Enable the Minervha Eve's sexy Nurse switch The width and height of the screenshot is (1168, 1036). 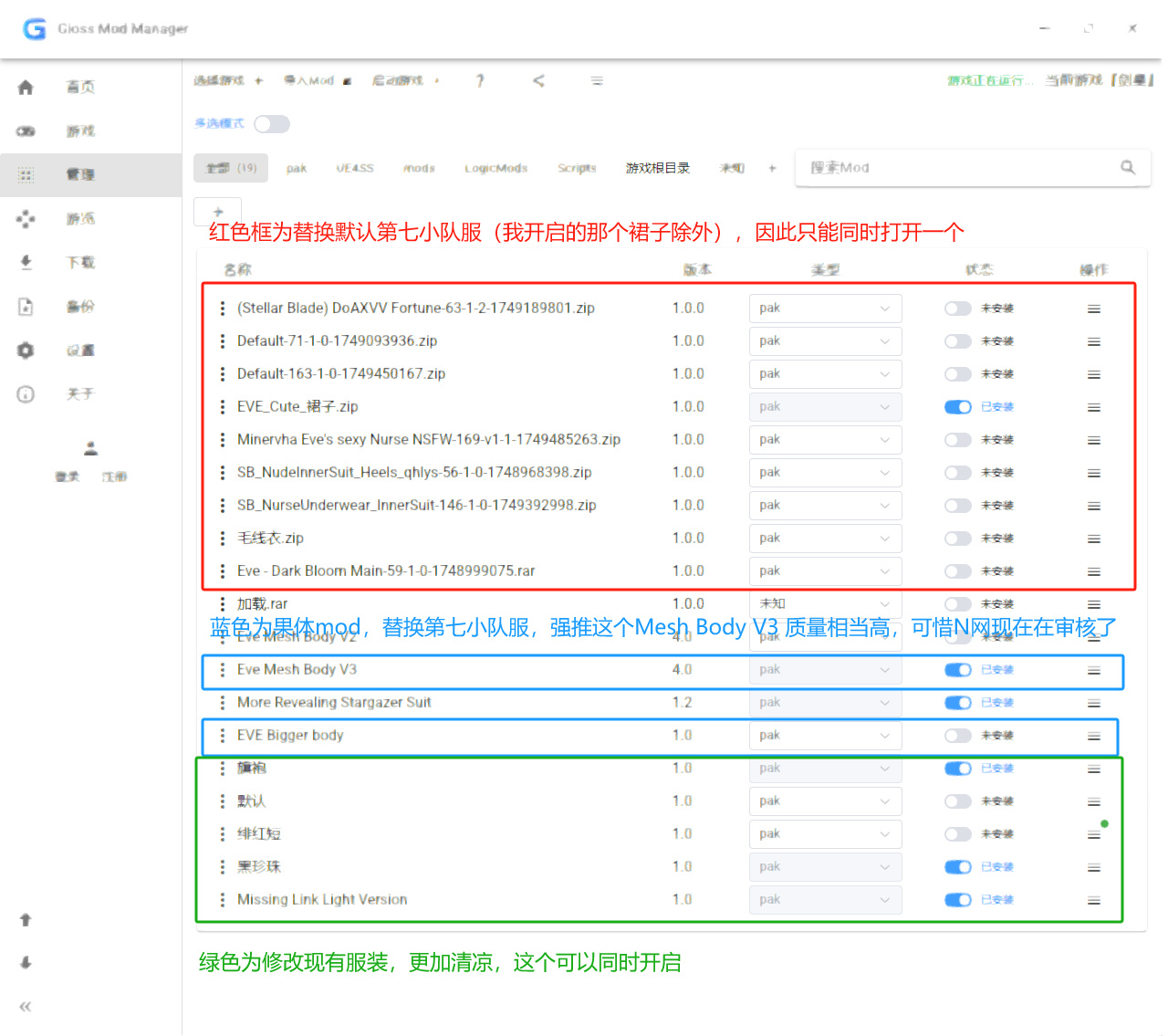tap(957, 440)
